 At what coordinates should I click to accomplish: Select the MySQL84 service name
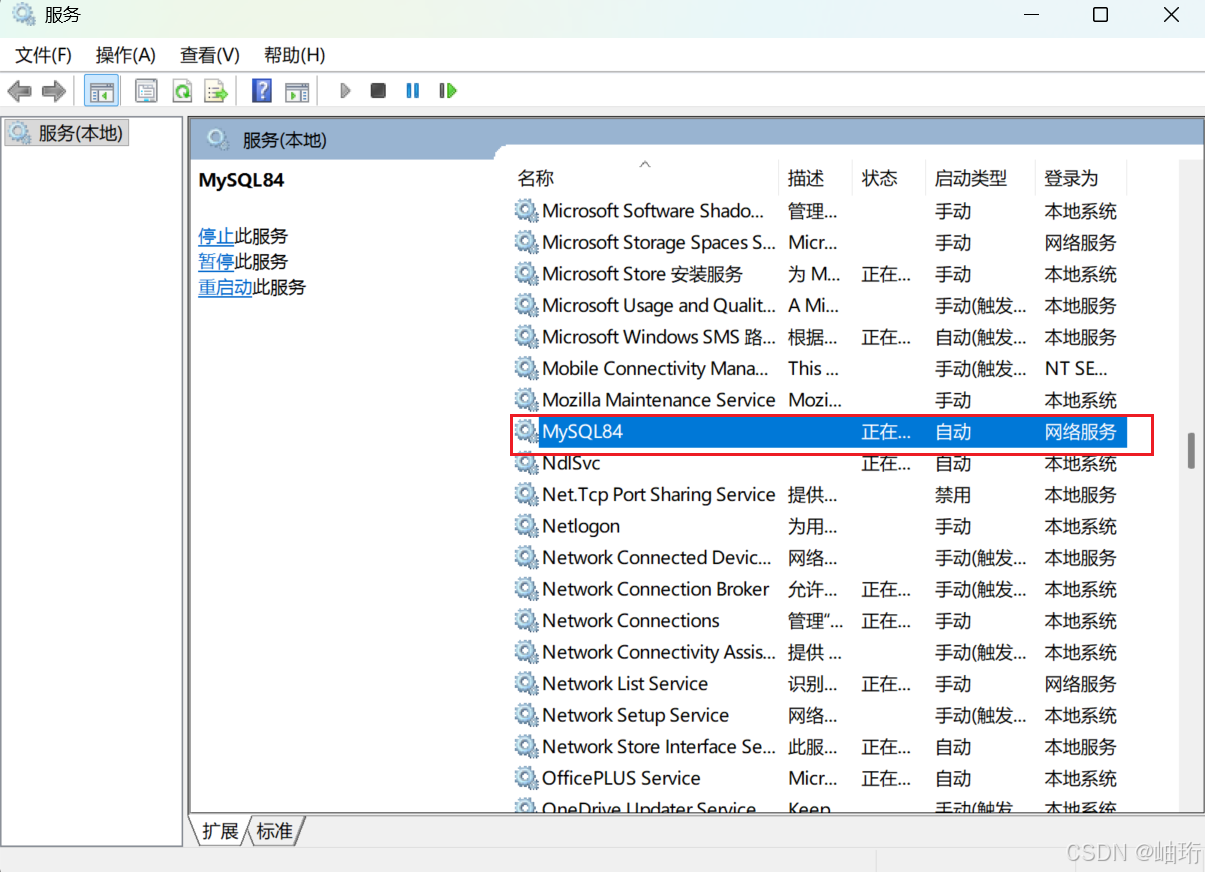point(582,432)
